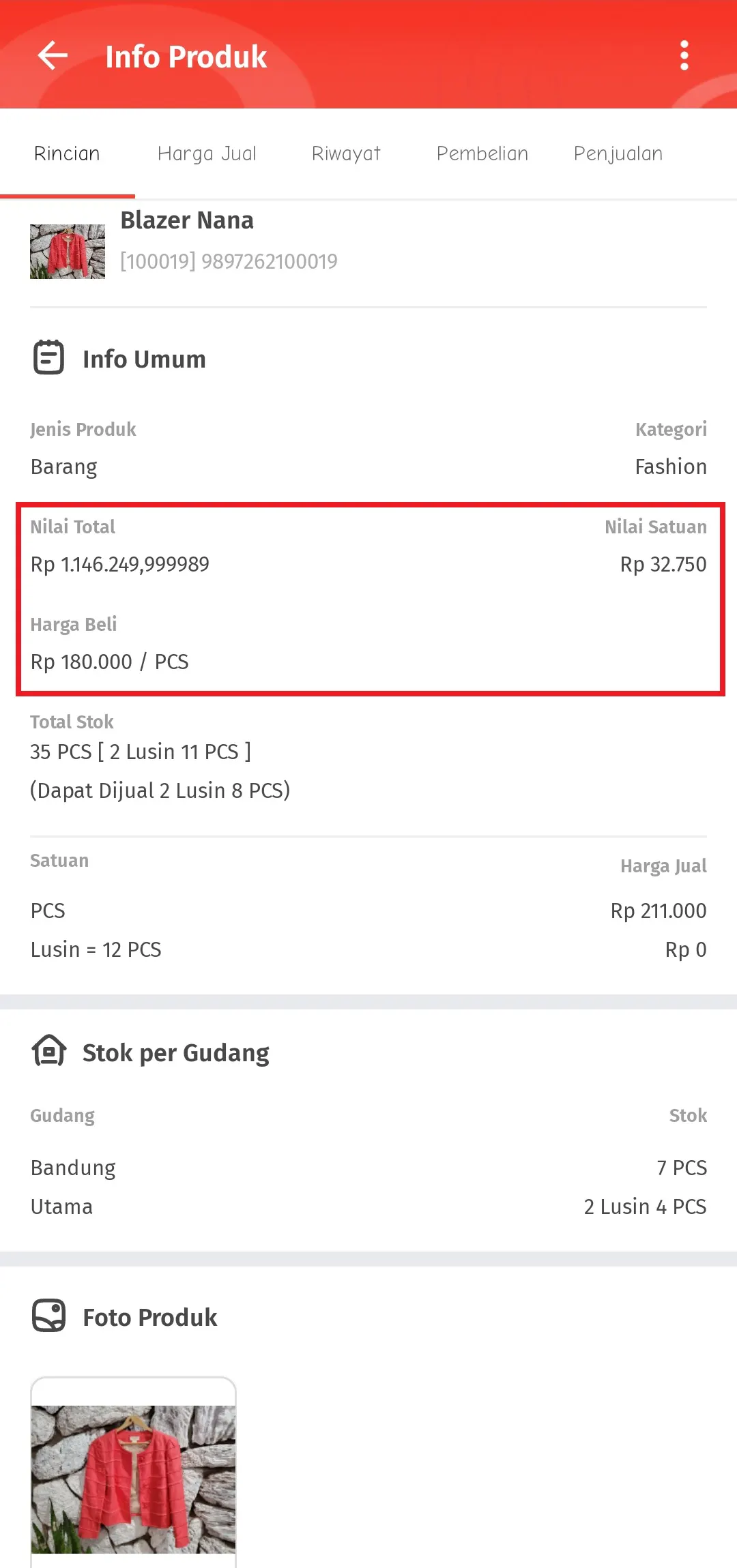Switch to the Pembelian tab

coord(482,153)
